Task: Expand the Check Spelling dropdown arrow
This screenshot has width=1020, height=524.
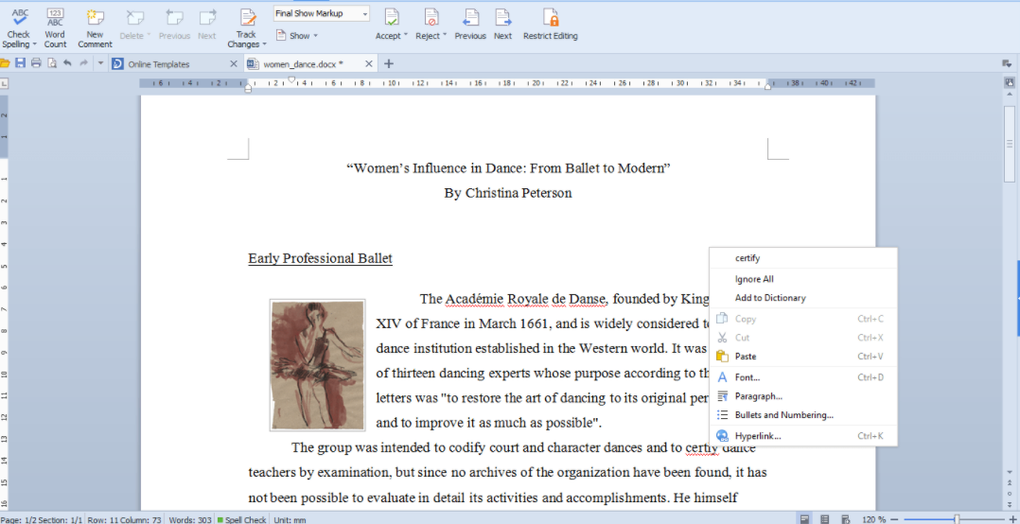Action: [34, 45]
